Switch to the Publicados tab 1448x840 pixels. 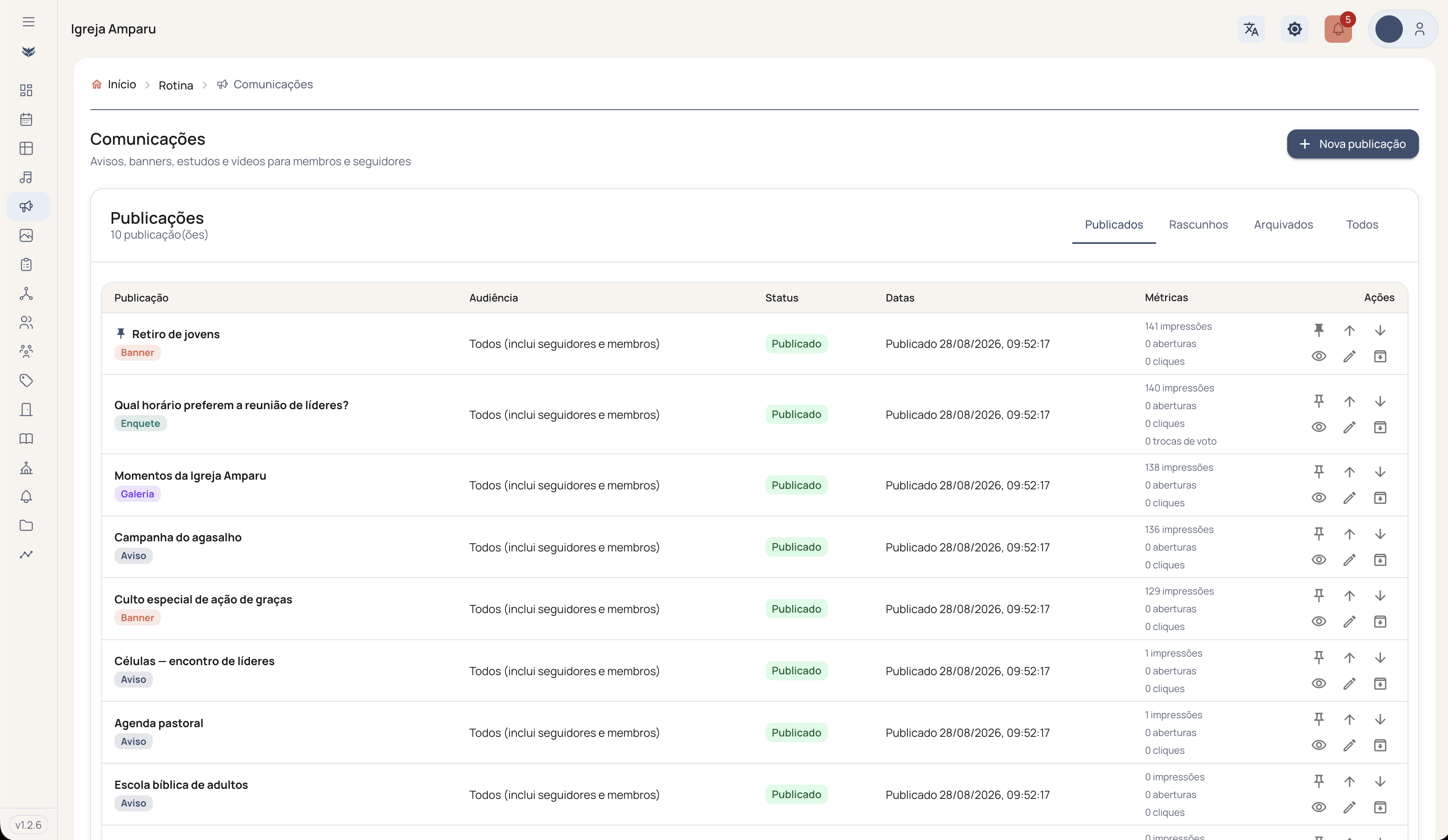click(1113, 225)
